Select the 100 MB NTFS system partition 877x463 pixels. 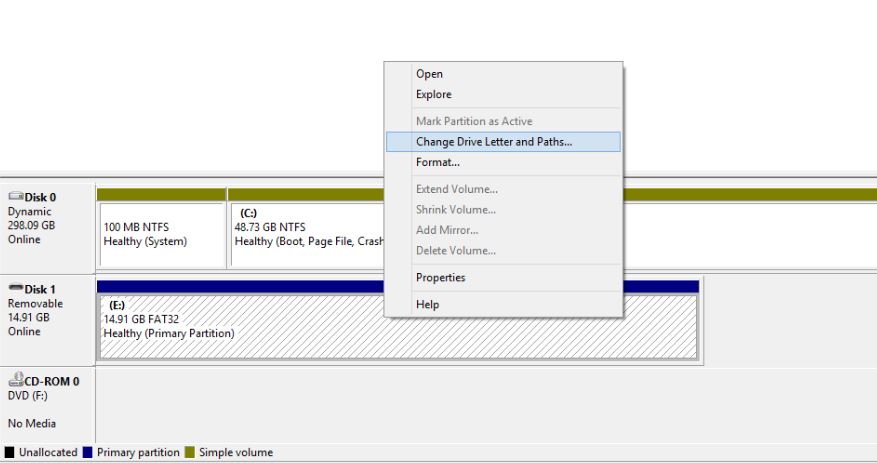(161, 234)
